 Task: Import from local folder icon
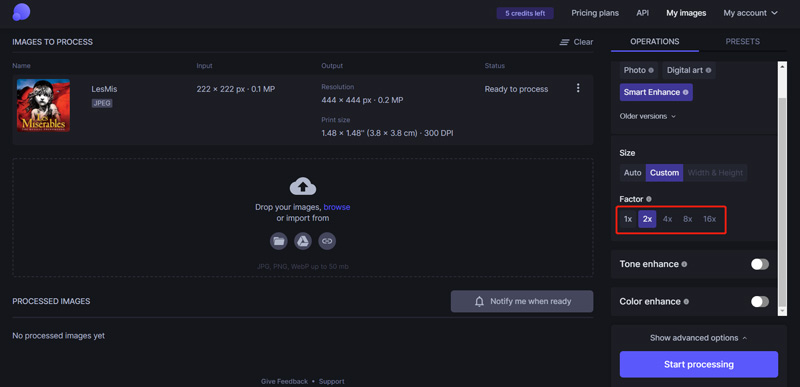tap(279, 241)
